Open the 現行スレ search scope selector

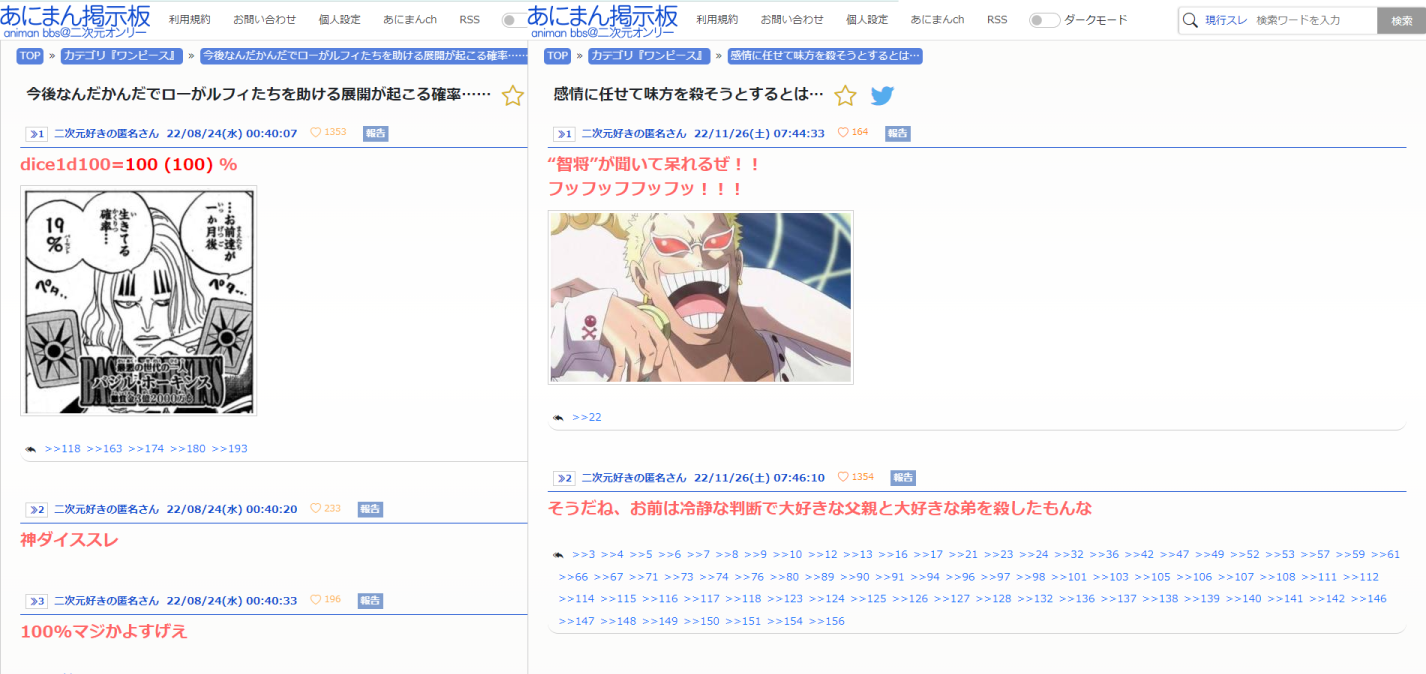tap(1226, 20)
